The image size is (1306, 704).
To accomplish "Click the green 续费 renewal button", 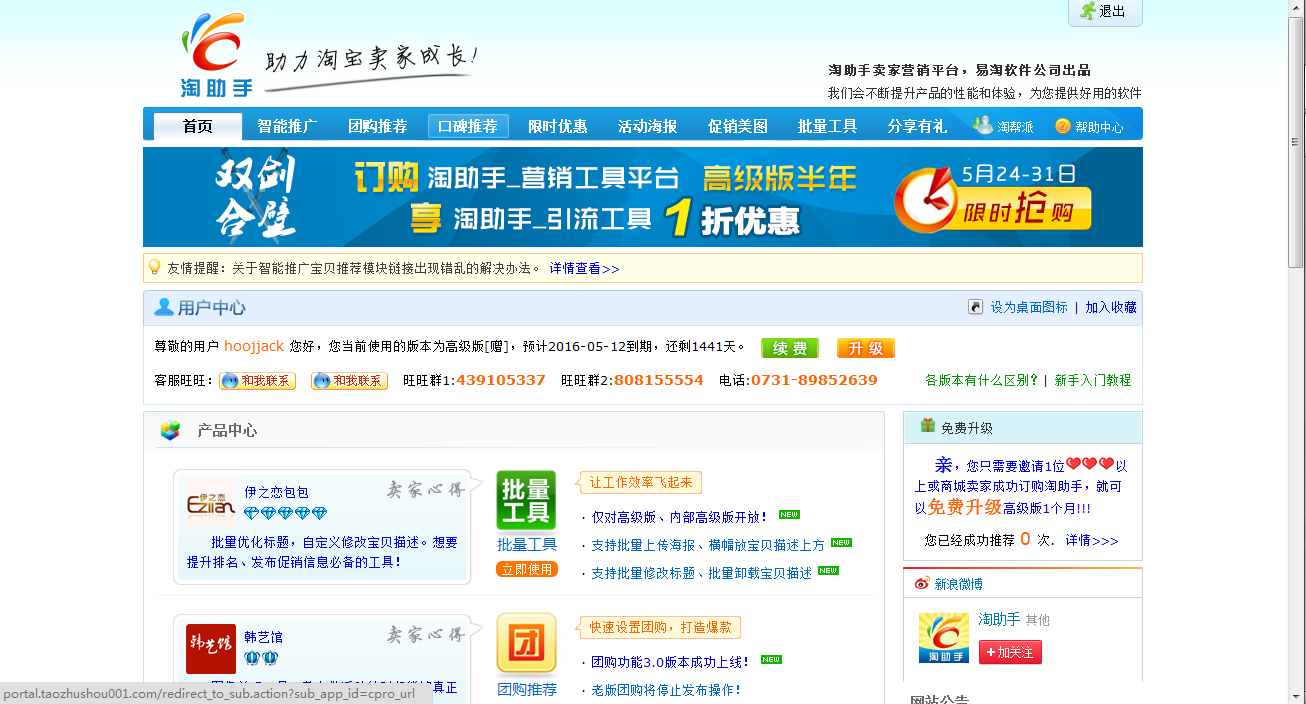I will pyautogui.click(x=789, y=348).
